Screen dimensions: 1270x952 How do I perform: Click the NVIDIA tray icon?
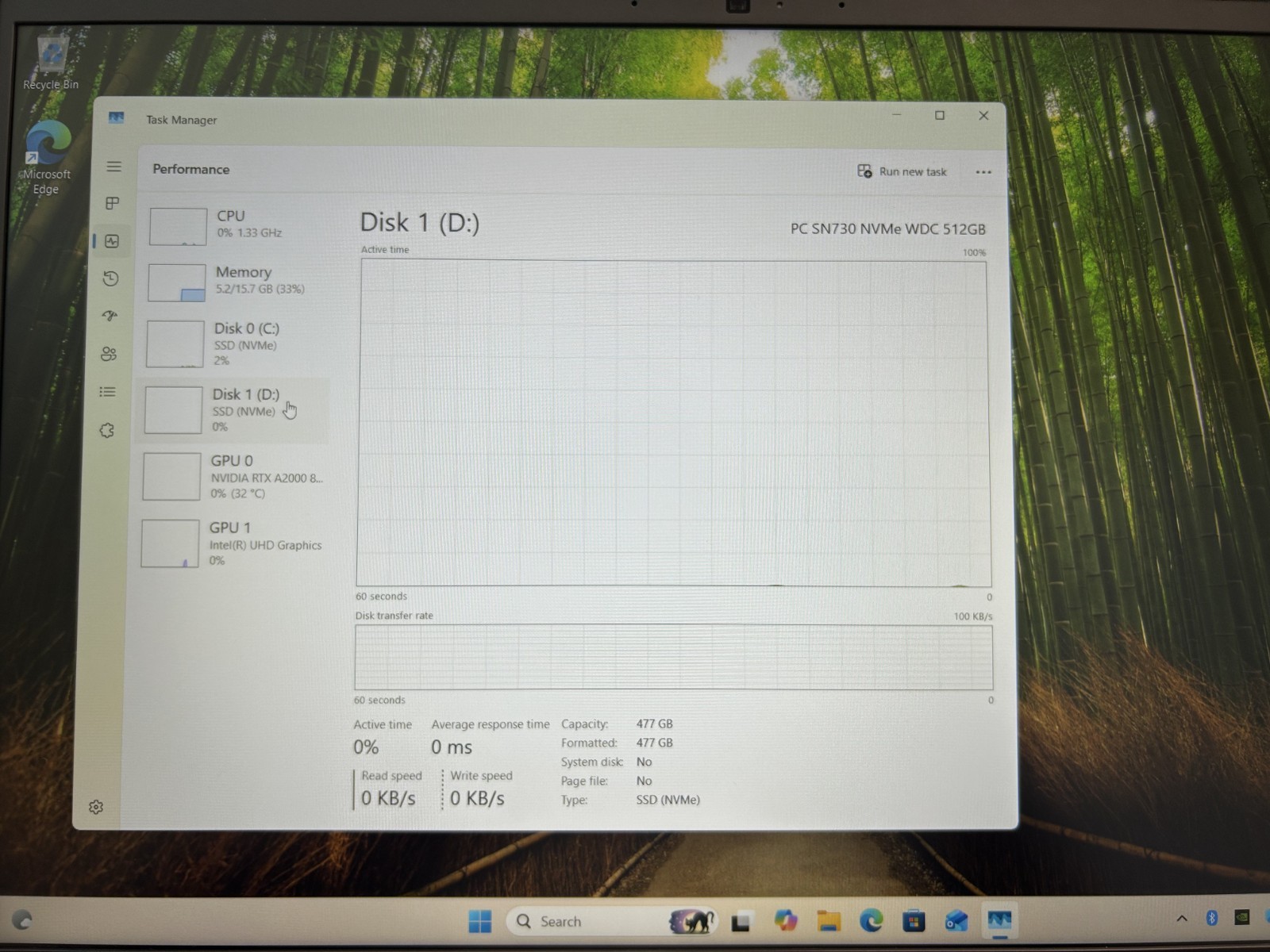1242,917
